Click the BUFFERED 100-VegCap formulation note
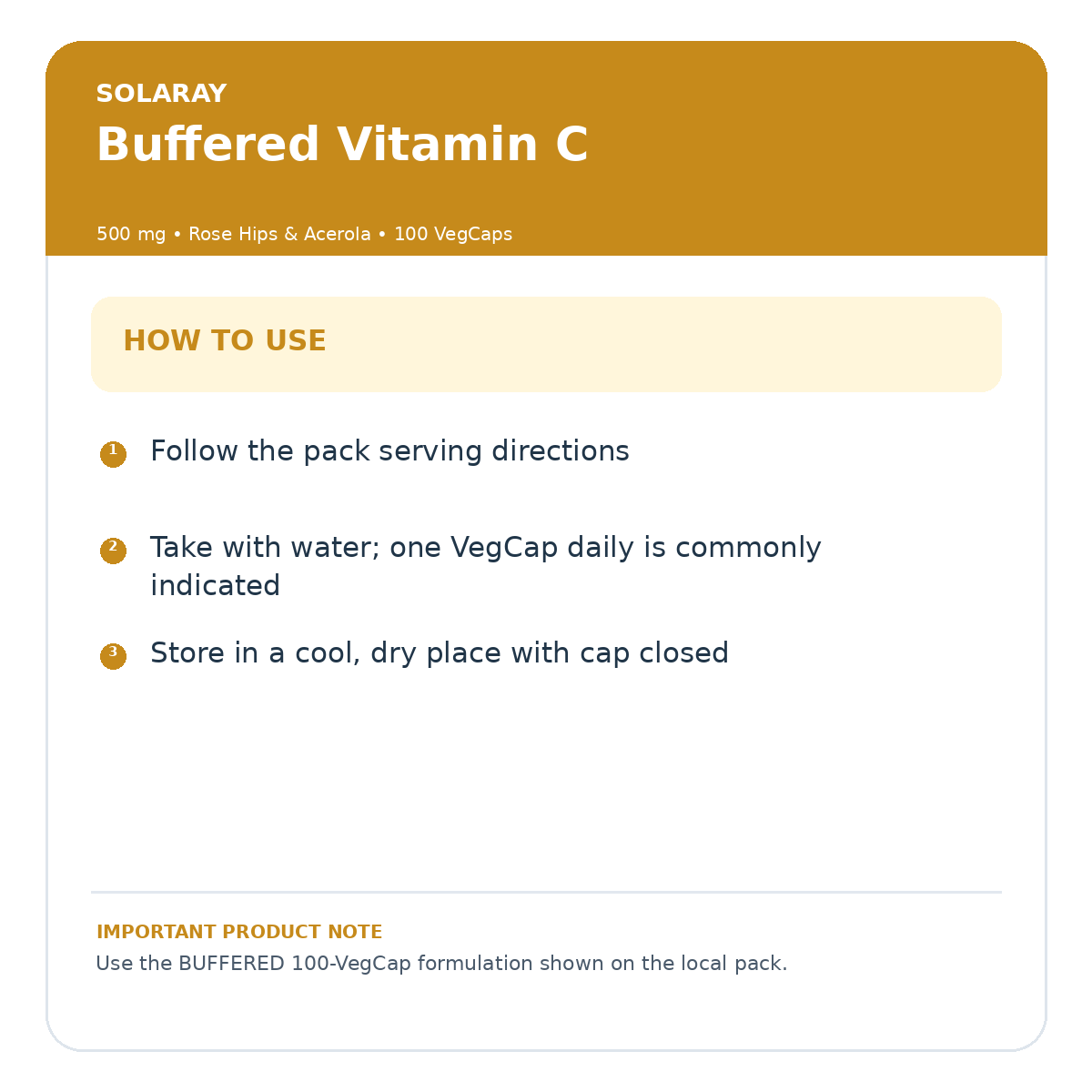The height and width of the screenshot is (1092, 1092). pyautogui.click(x=441, y=963)
